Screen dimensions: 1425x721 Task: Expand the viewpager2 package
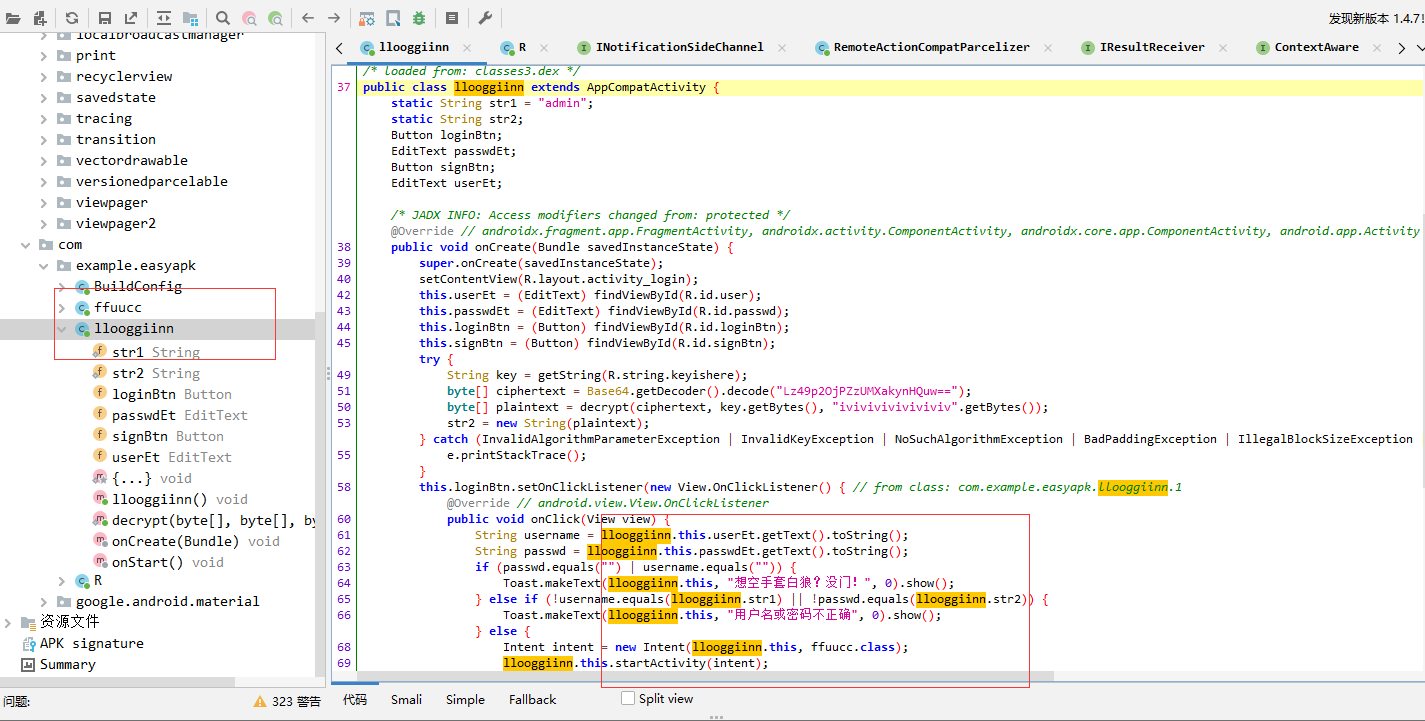[x=44, y=223]
